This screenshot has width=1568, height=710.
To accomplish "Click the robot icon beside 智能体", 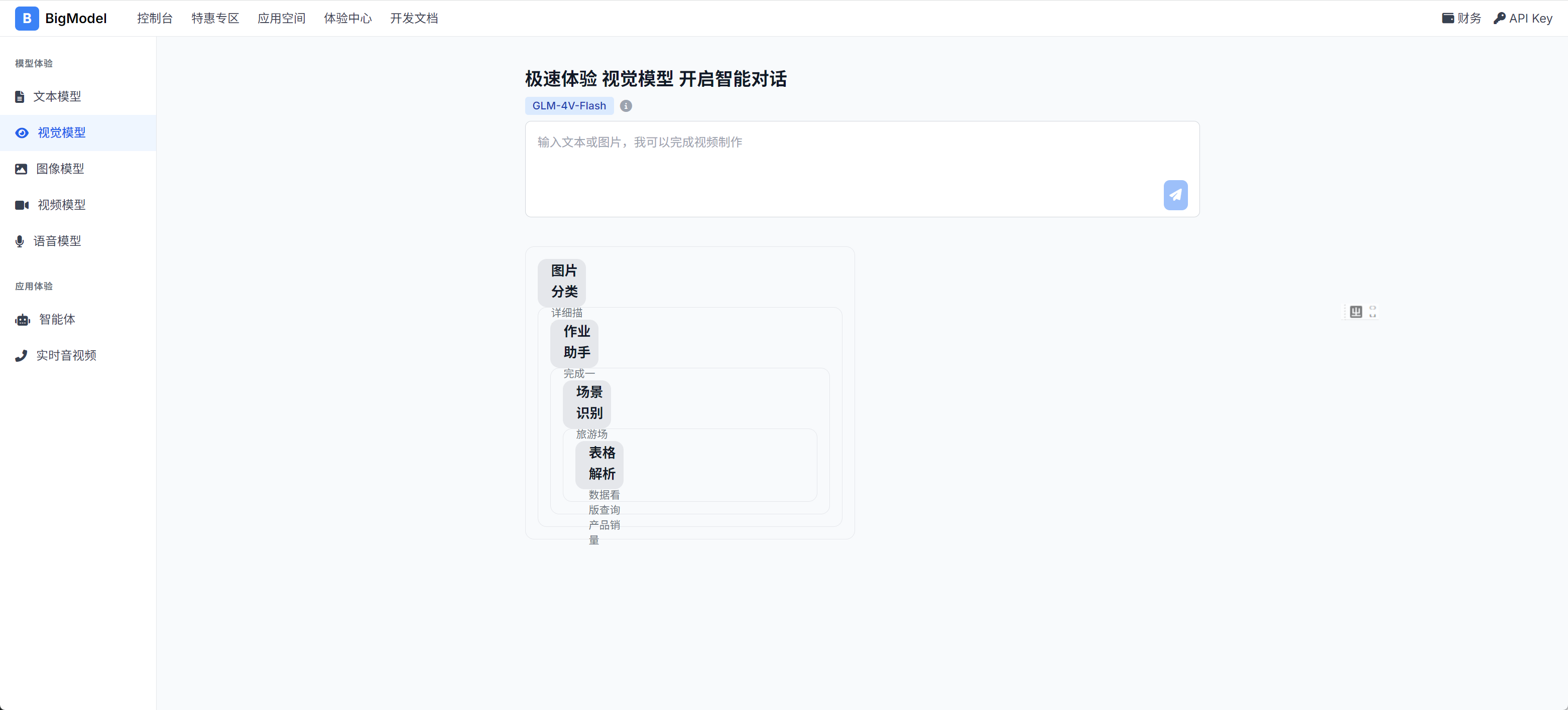I will coord(23,320).
